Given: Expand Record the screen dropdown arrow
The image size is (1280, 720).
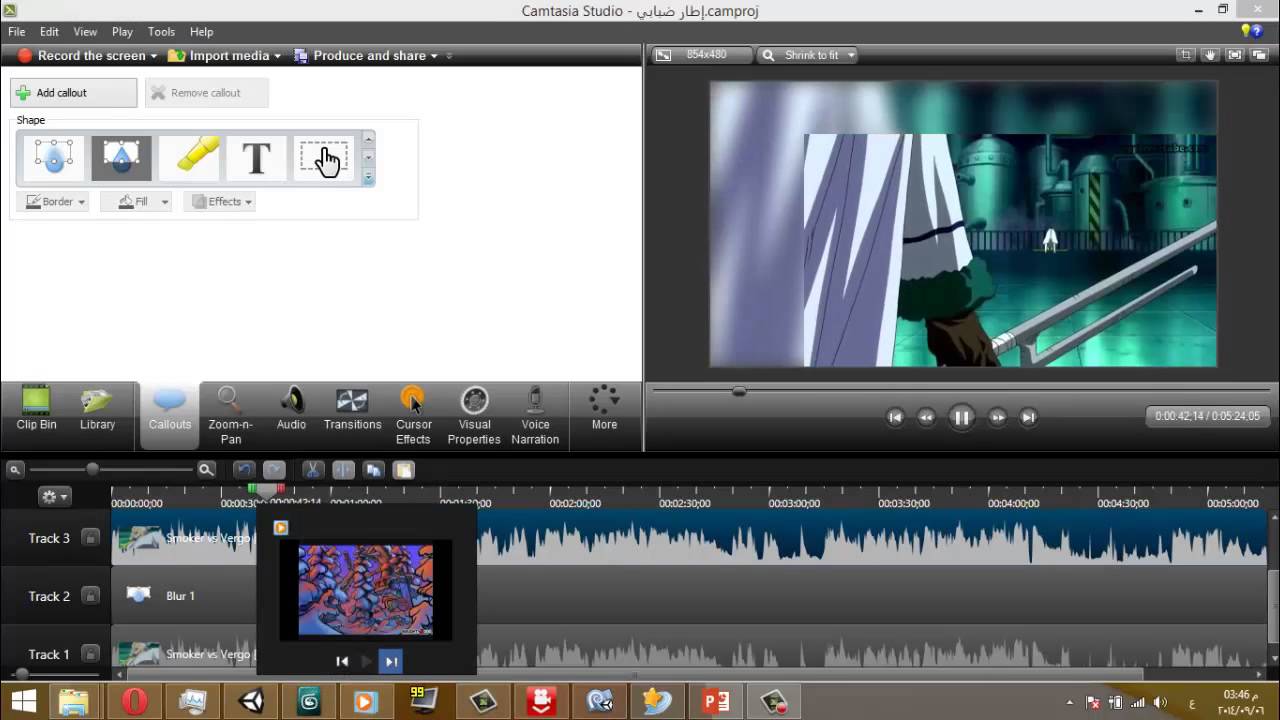Looking at the screenshot, I should pos(154,56).
